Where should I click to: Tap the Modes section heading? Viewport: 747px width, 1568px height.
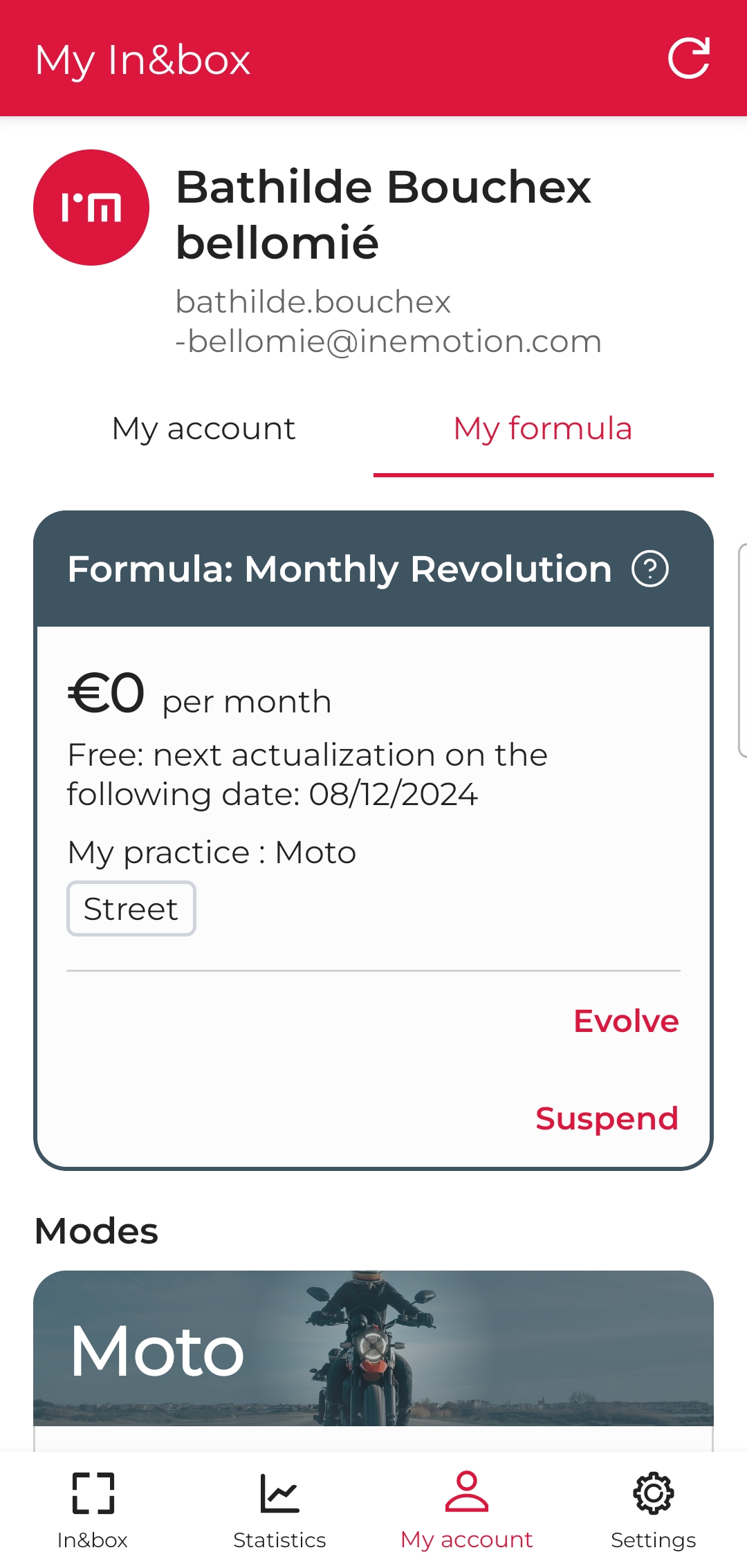pos(97,1231)
